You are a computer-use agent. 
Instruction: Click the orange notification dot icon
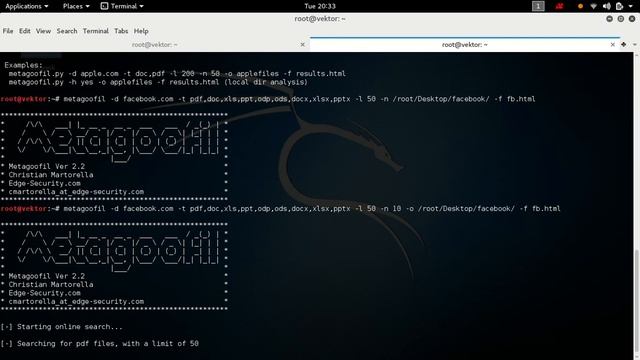click(580, 6)
